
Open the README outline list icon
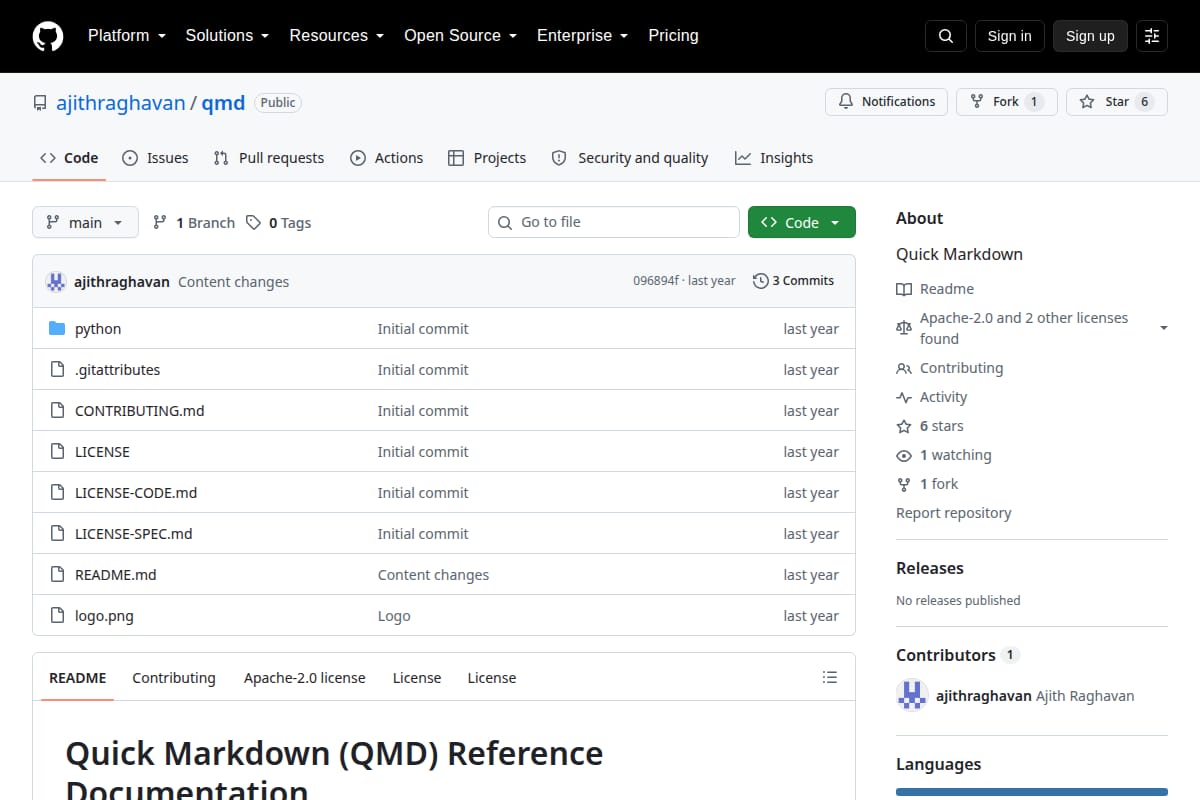[x=830, y=677]
